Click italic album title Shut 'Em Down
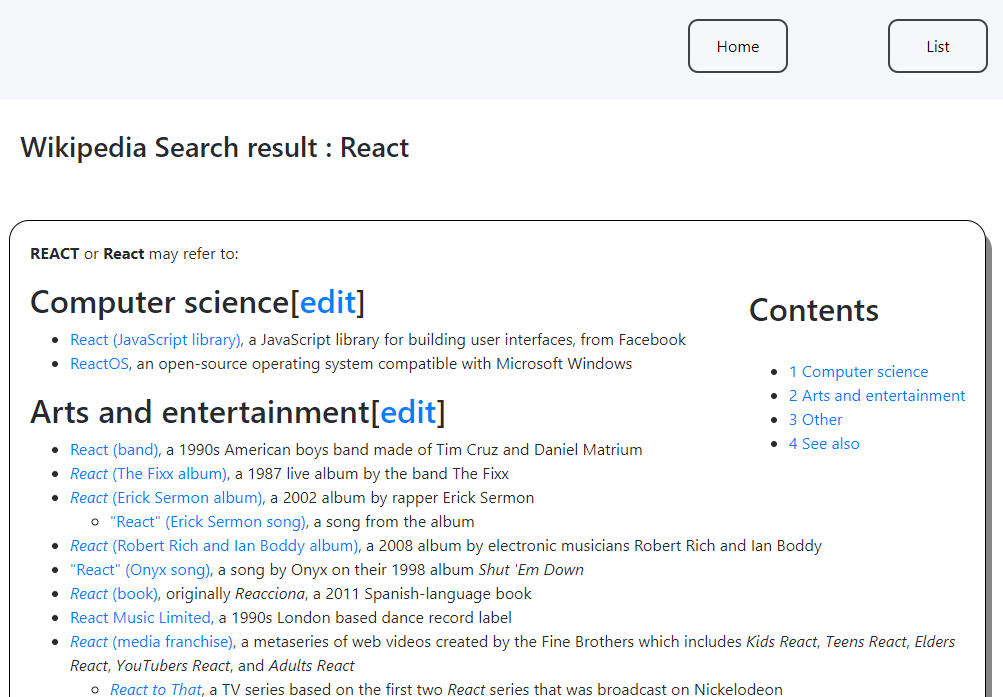The height and width of the screenshot is (697, 1003). [x=531, y=570]
